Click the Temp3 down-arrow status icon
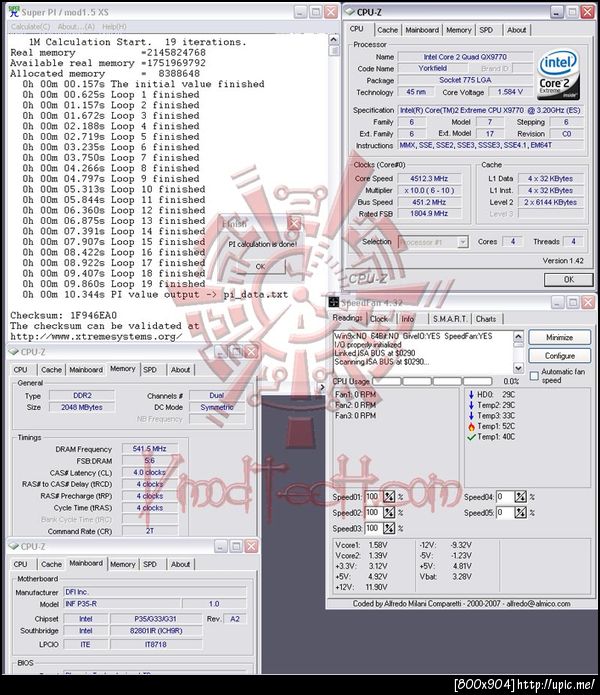The image size is (600, 695). point(471,416)
